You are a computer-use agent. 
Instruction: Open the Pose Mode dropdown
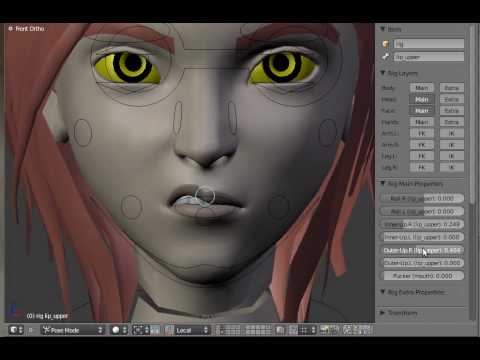point(73,330)
